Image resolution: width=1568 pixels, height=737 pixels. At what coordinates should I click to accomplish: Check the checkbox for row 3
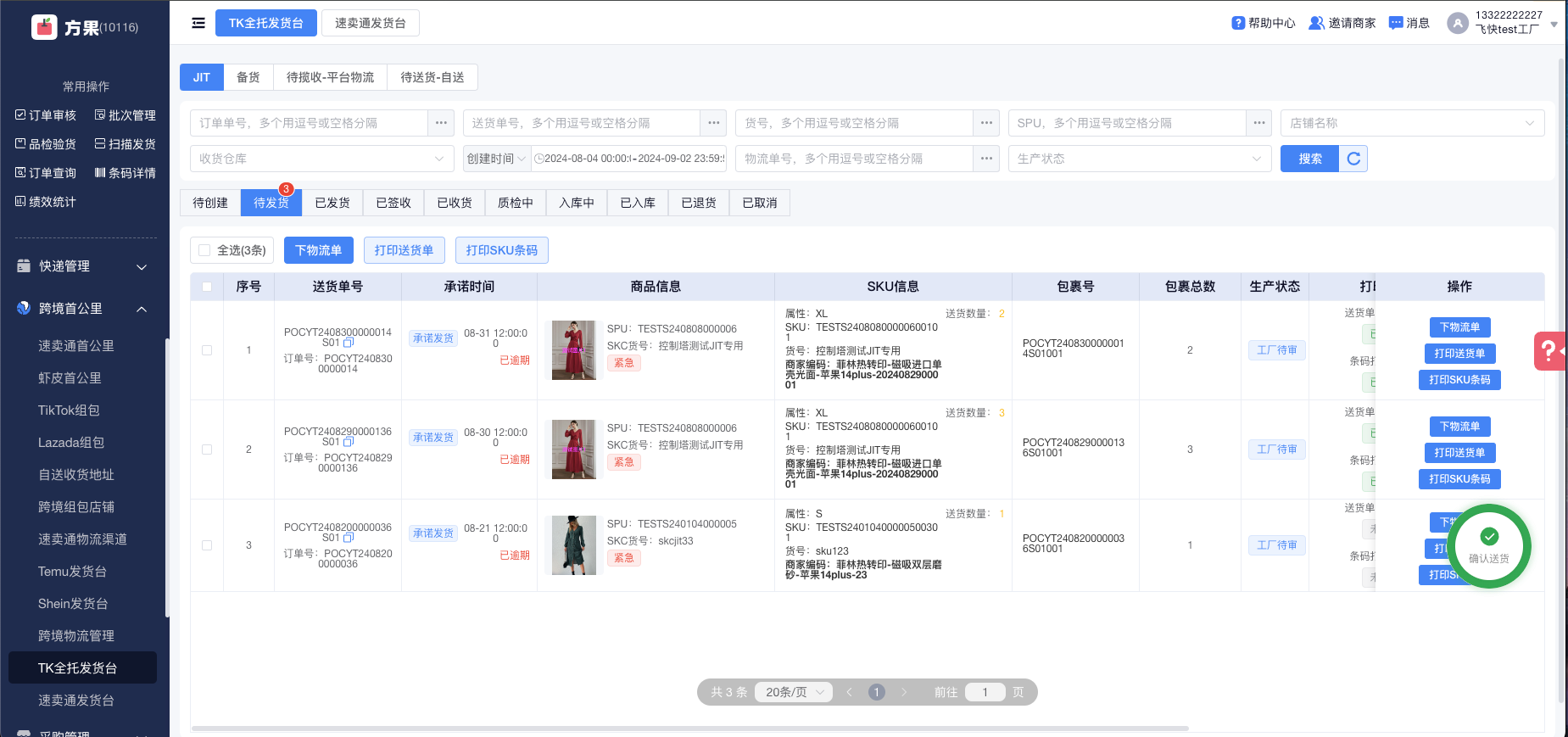tap(207, 545)
